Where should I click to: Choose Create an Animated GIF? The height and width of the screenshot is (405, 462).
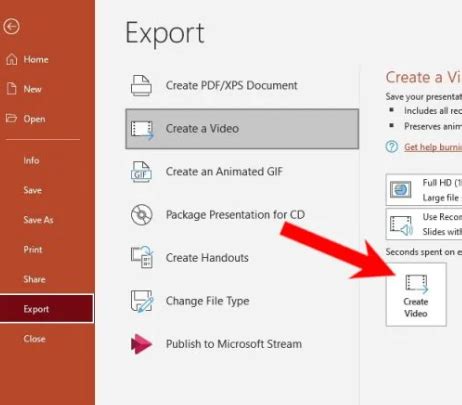(242, 172)
